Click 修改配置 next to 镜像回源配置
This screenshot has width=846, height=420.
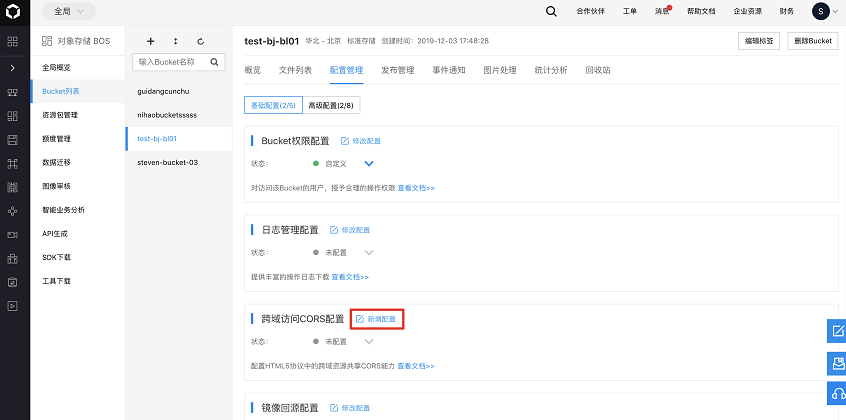click(356, 408)
